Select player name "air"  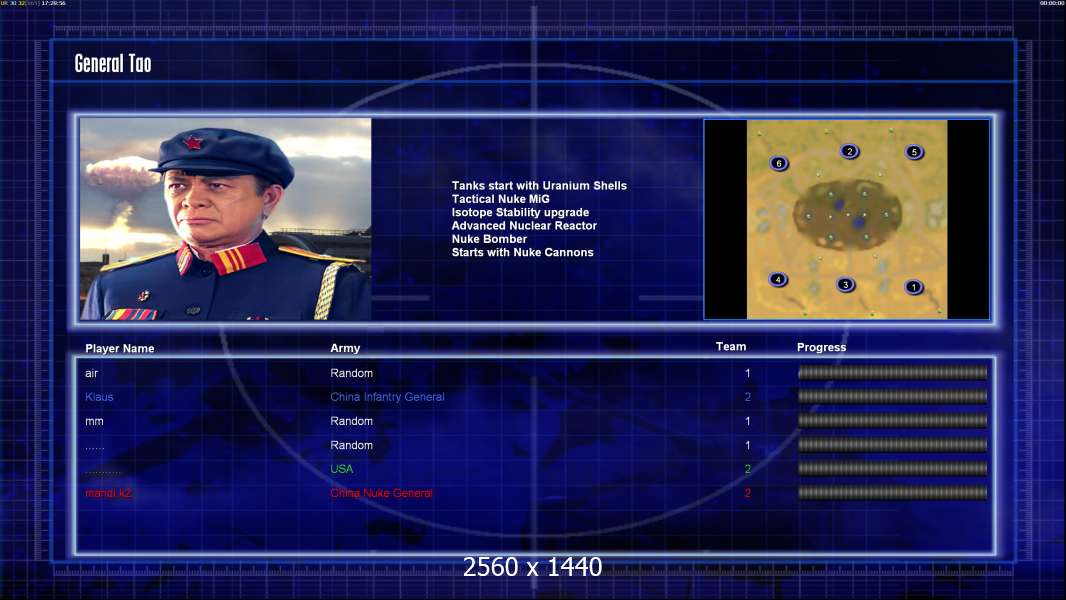point(91,374)
